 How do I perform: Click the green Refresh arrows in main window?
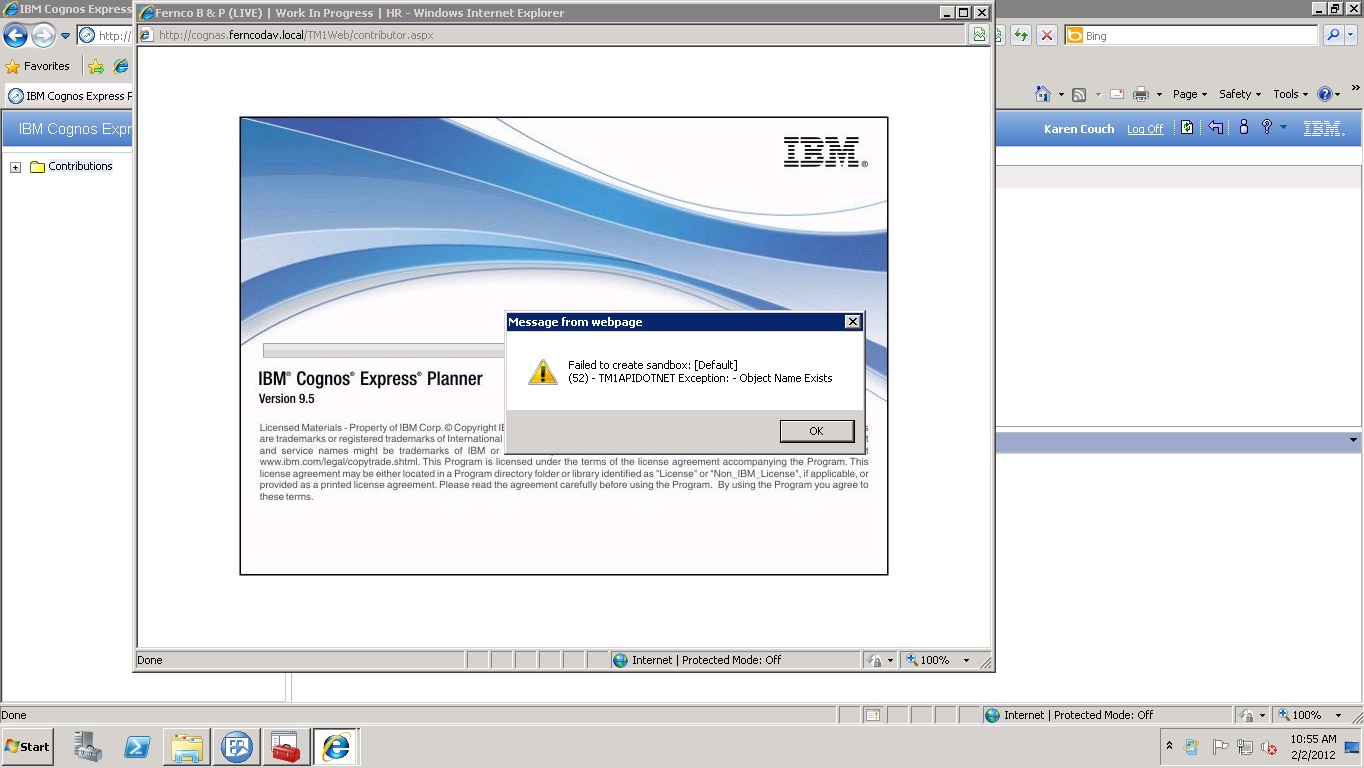[x=1020, y=36]
